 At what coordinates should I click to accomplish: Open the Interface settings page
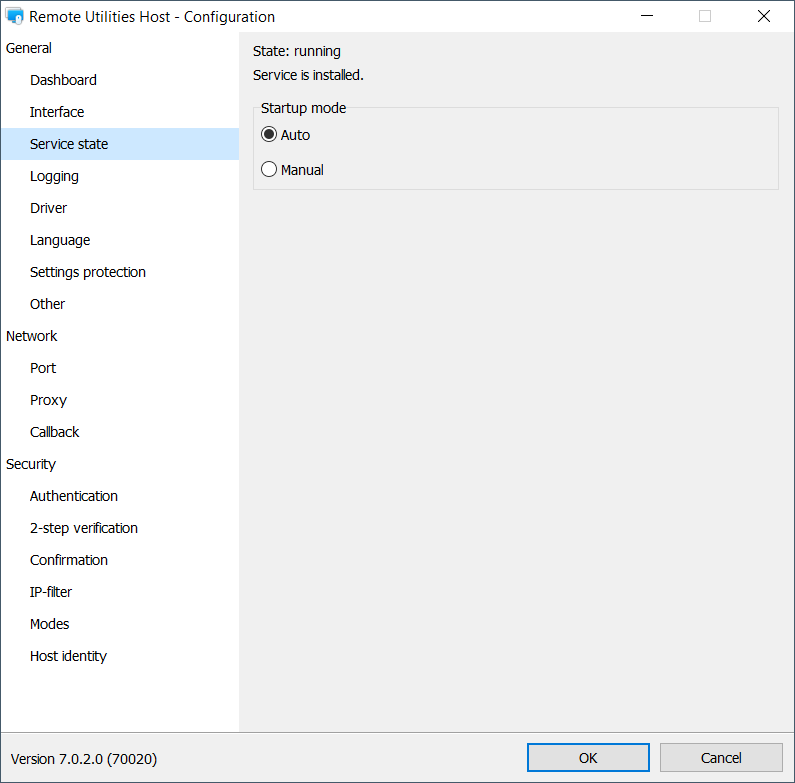pyautogui.click(x=120, y=112)
